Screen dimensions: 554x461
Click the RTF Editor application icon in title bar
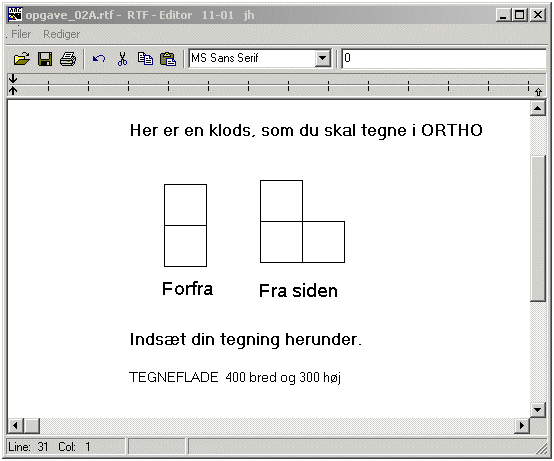[15, 14]
